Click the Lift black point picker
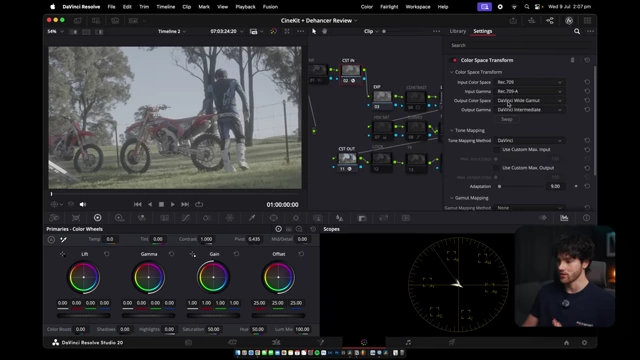This screenshot has height=360, width=640. click(62, 254)
